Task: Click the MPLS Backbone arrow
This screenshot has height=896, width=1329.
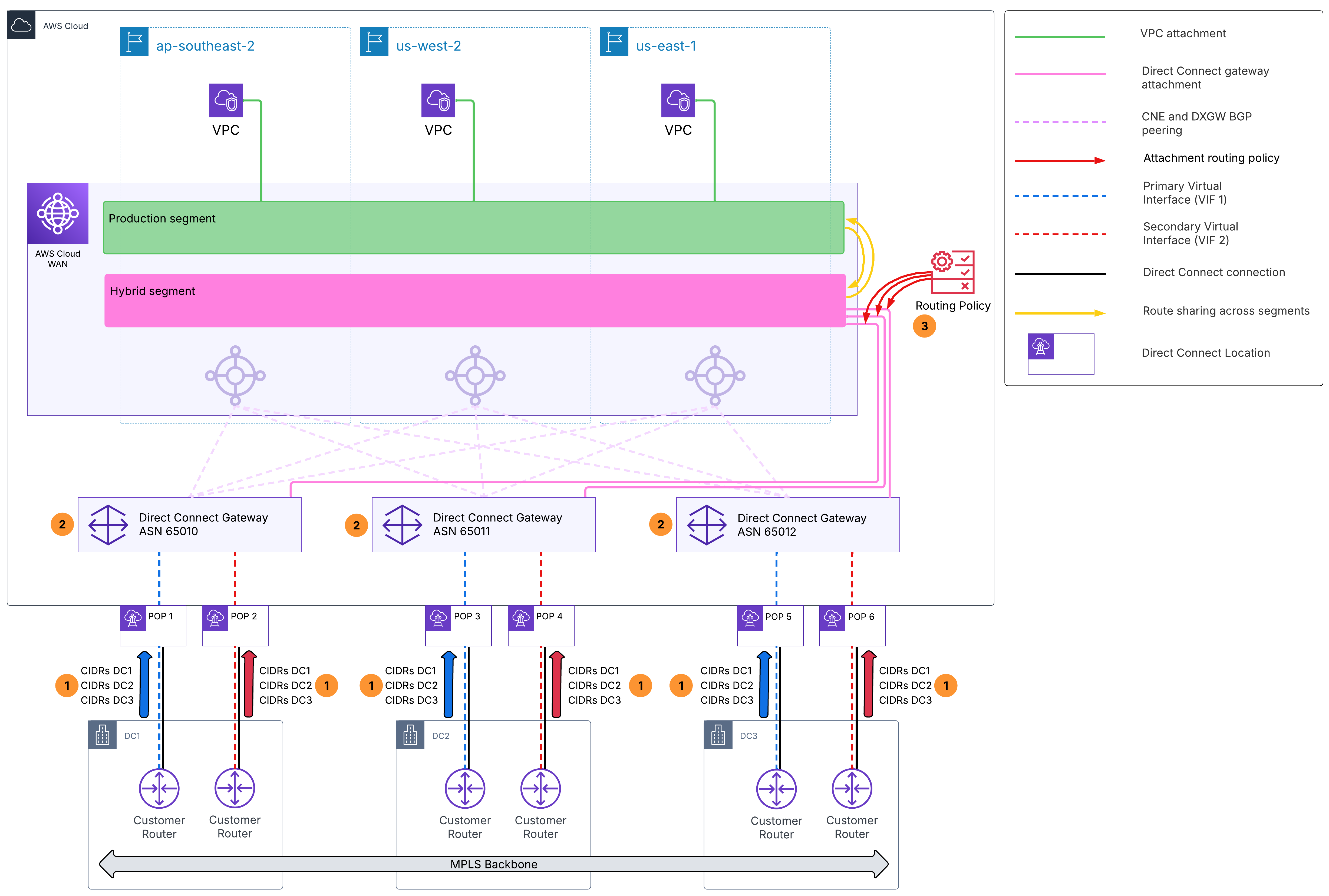Action: click(x=494, y=864)
